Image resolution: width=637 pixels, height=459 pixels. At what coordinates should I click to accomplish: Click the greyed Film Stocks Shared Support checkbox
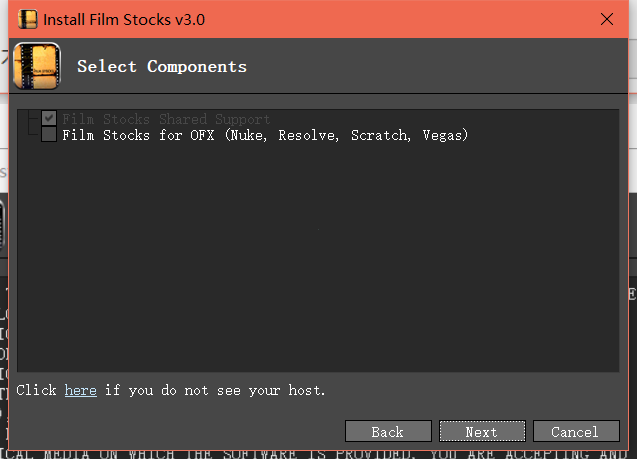[49, 118]
